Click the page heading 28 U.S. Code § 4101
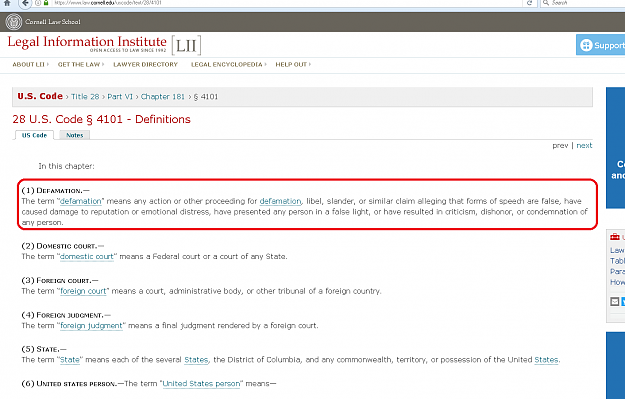Screen dimensions: 625x399 click(102, 119)
